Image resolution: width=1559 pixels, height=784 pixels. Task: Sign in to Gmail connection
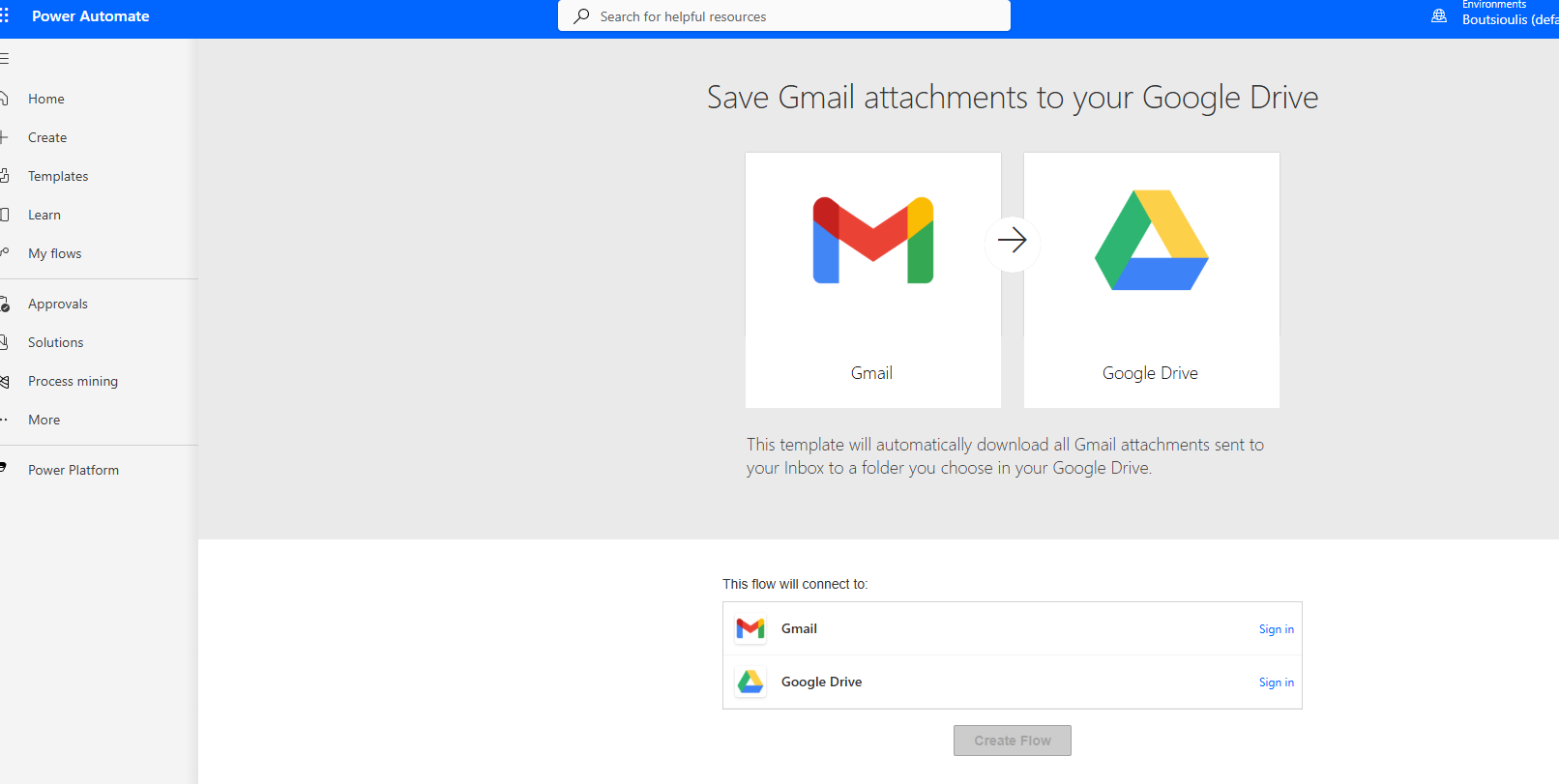click(x=1276, y=629)
